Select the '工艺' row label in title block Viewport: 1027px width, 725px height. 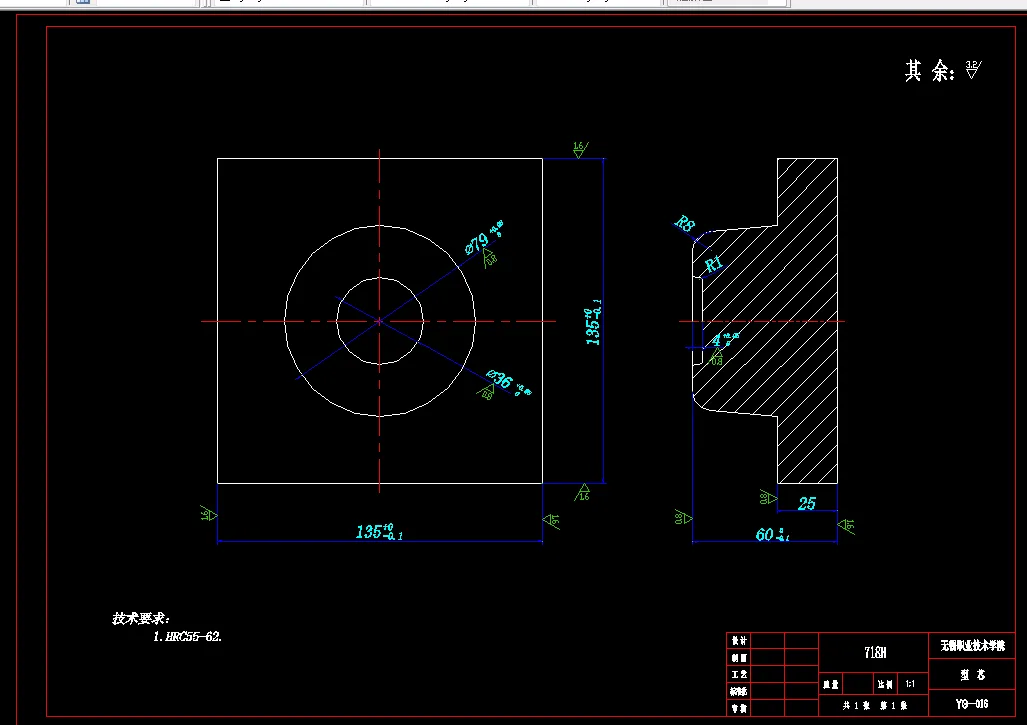point(739,675)
